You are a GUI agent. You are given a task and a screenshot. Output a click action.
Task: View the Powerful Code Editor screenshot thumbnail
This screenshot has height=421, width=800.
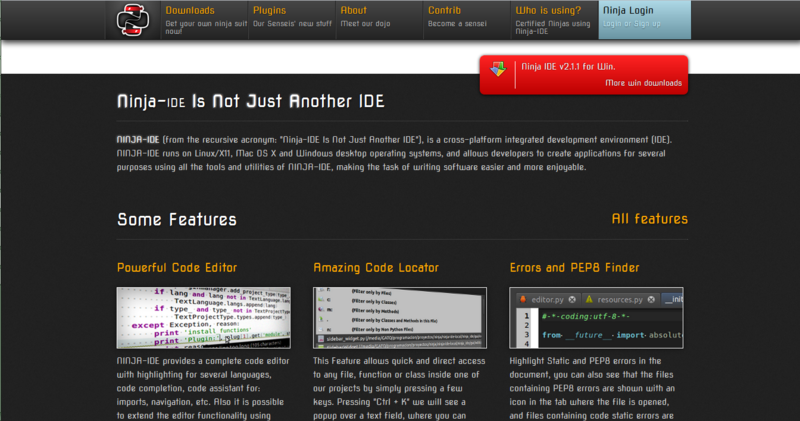click(x=204, y=318)
